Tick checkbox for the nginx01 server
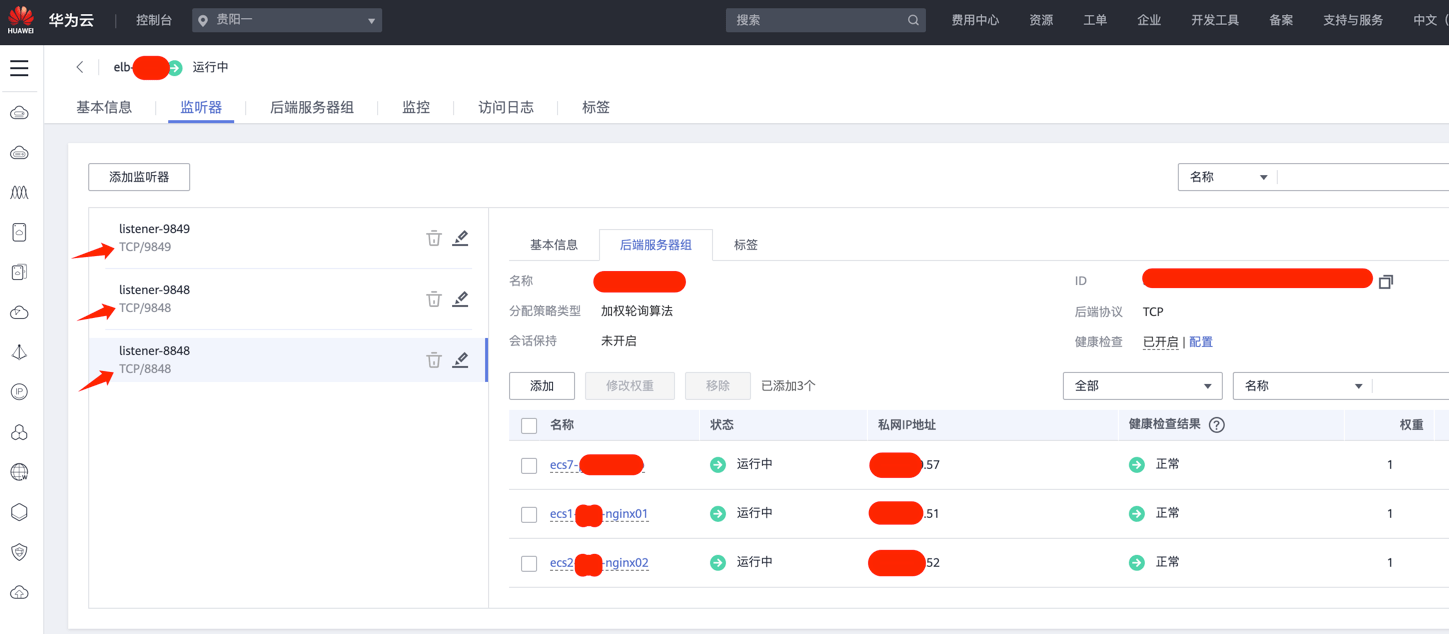1449x634 pixels. (529, 515)
